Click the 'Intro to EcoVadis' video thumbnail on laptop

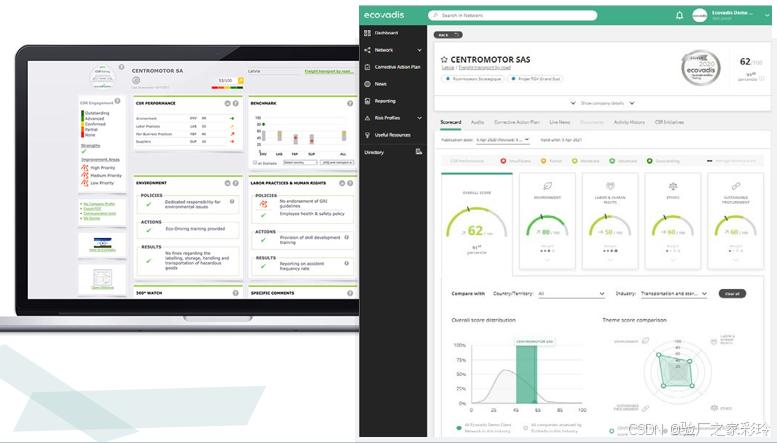[x=103, y=244]
